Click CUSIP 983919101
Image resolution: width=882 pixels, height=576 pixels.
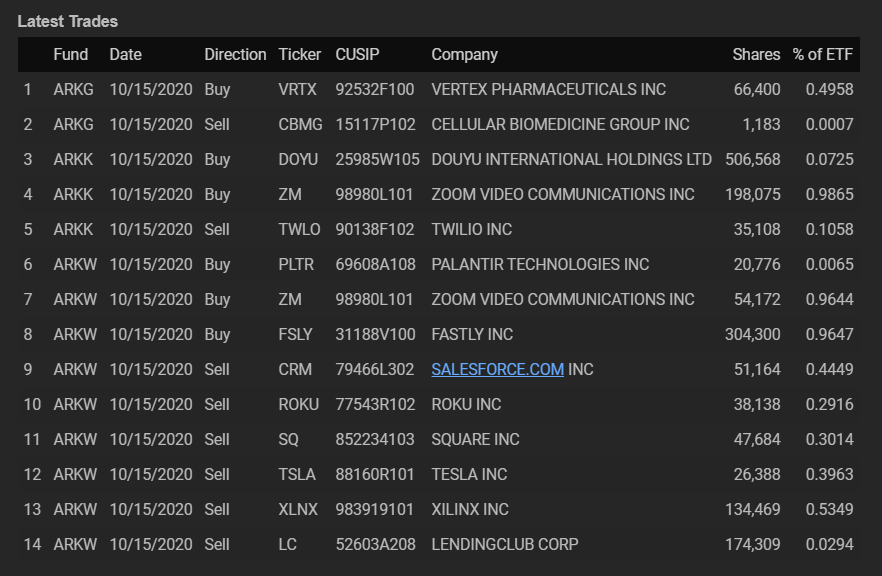375,510
